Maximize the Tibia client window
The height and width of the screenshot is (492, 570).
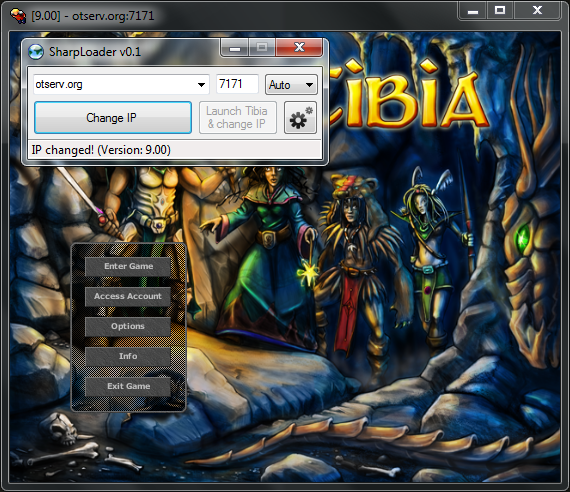[x=500, y=11]
